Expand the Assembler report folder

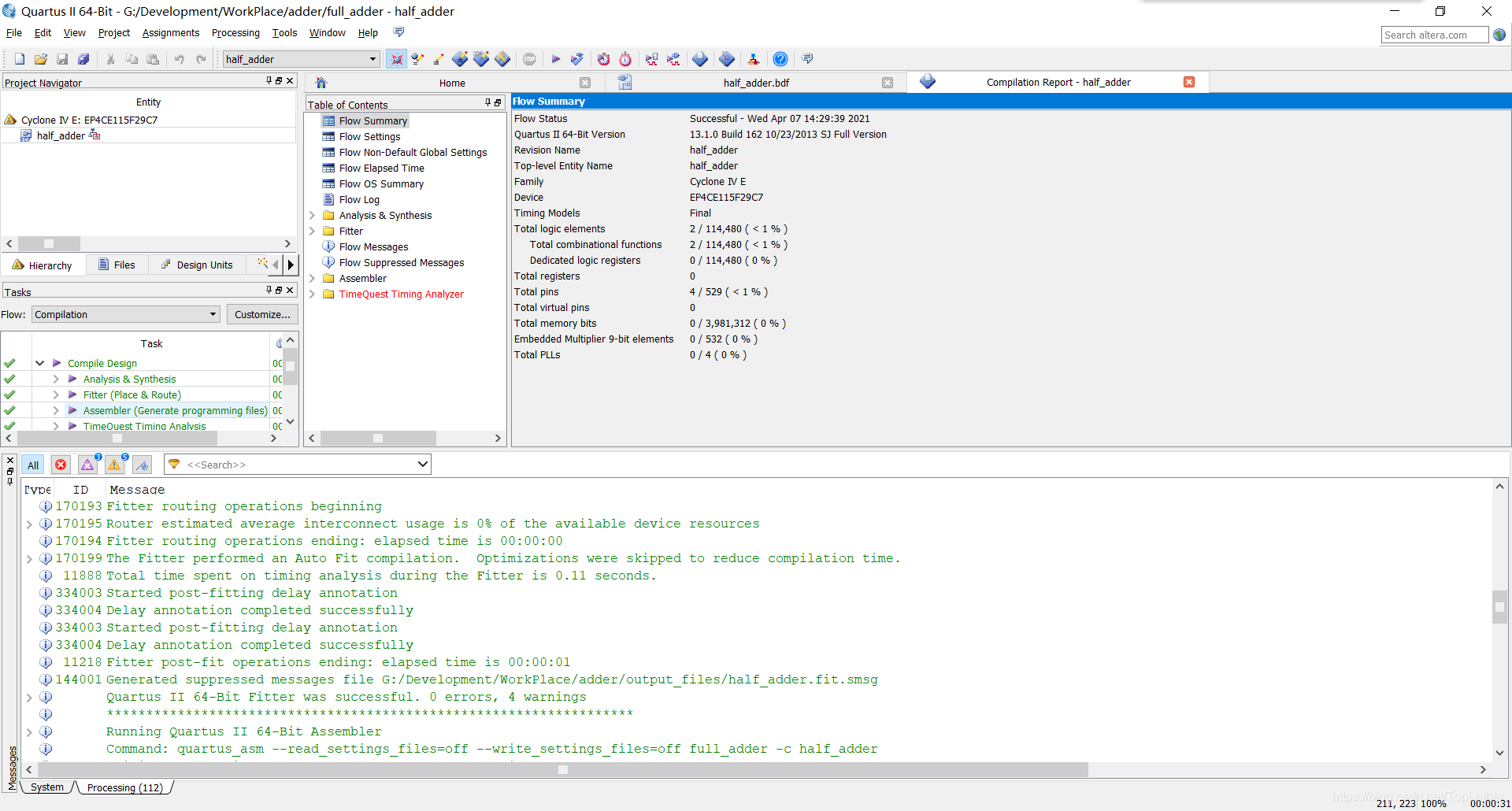(313, 278)
